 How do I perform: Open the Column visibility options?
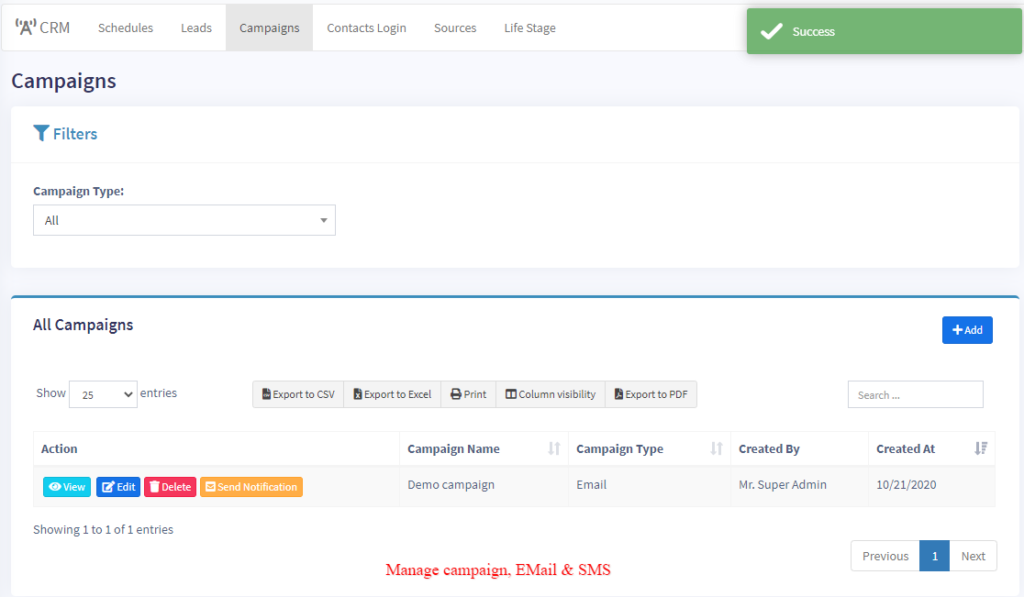[550, 394]
